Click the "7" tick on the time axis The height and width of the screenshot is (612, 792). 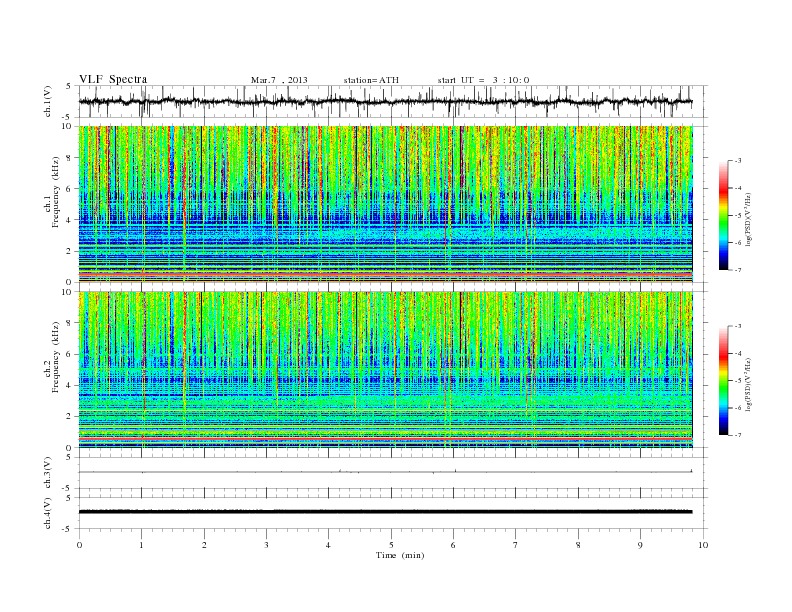pyautogui.click(x=516, y=545)
